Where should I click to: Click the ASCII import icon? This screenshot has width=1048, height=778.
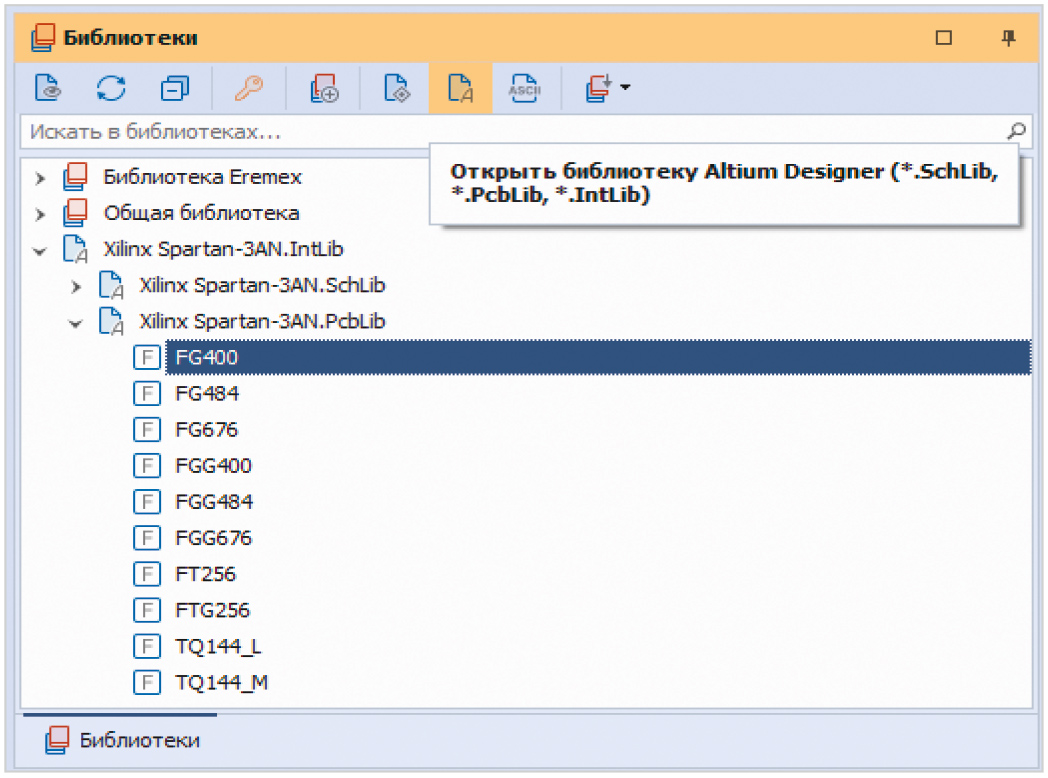(x=524, y=88)
